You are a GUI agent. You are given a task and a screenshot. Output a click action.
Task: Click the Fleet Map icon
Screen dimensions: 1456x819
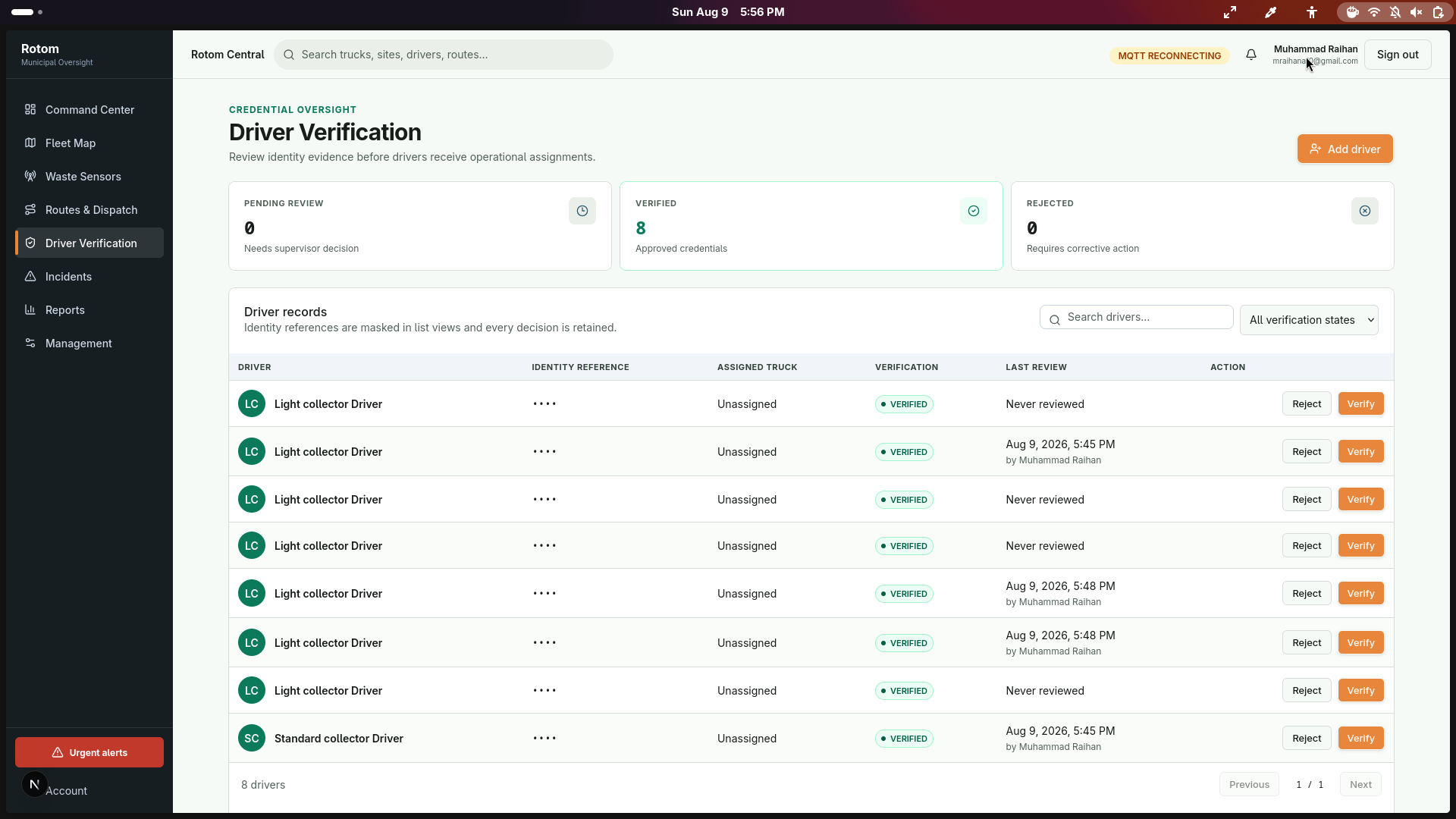coord(30,143)
